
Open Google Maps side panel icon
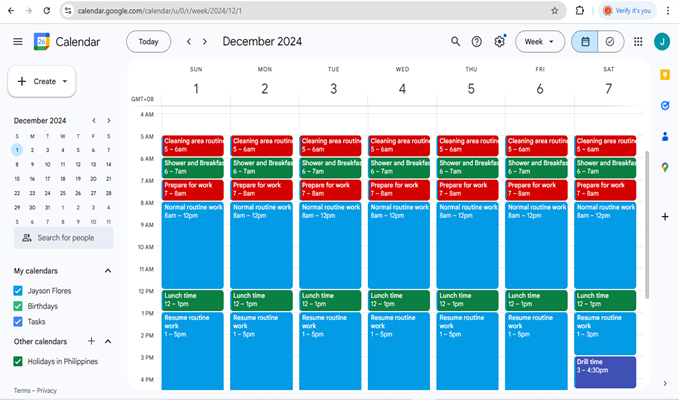665,167
